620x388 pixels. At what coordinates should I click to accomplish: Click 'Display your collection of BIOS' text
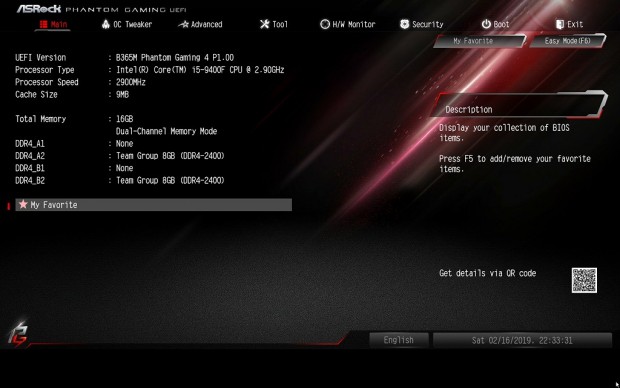tap(505, 133)
